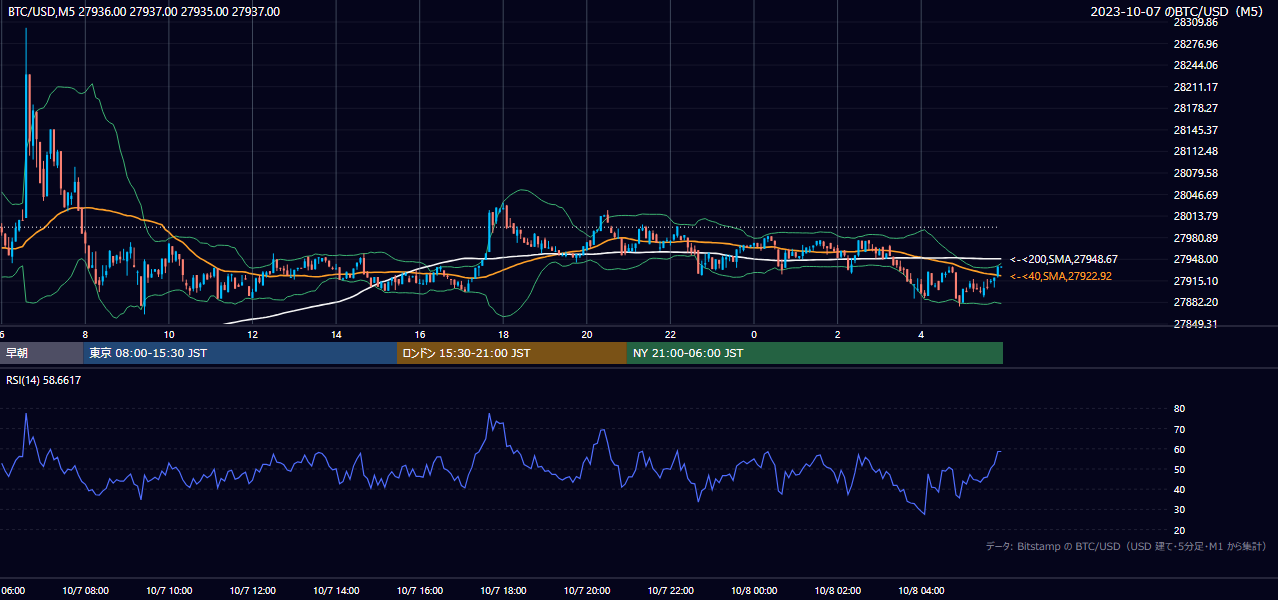Click the RSI level 60 axis label
The image size is (1278, 600).
(1179, 449)
